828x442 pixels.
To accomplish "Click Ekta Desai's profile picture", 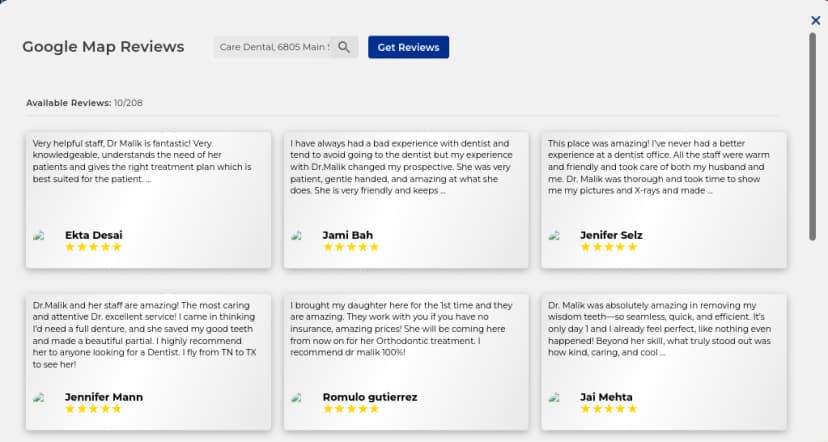I will (40, 236).
